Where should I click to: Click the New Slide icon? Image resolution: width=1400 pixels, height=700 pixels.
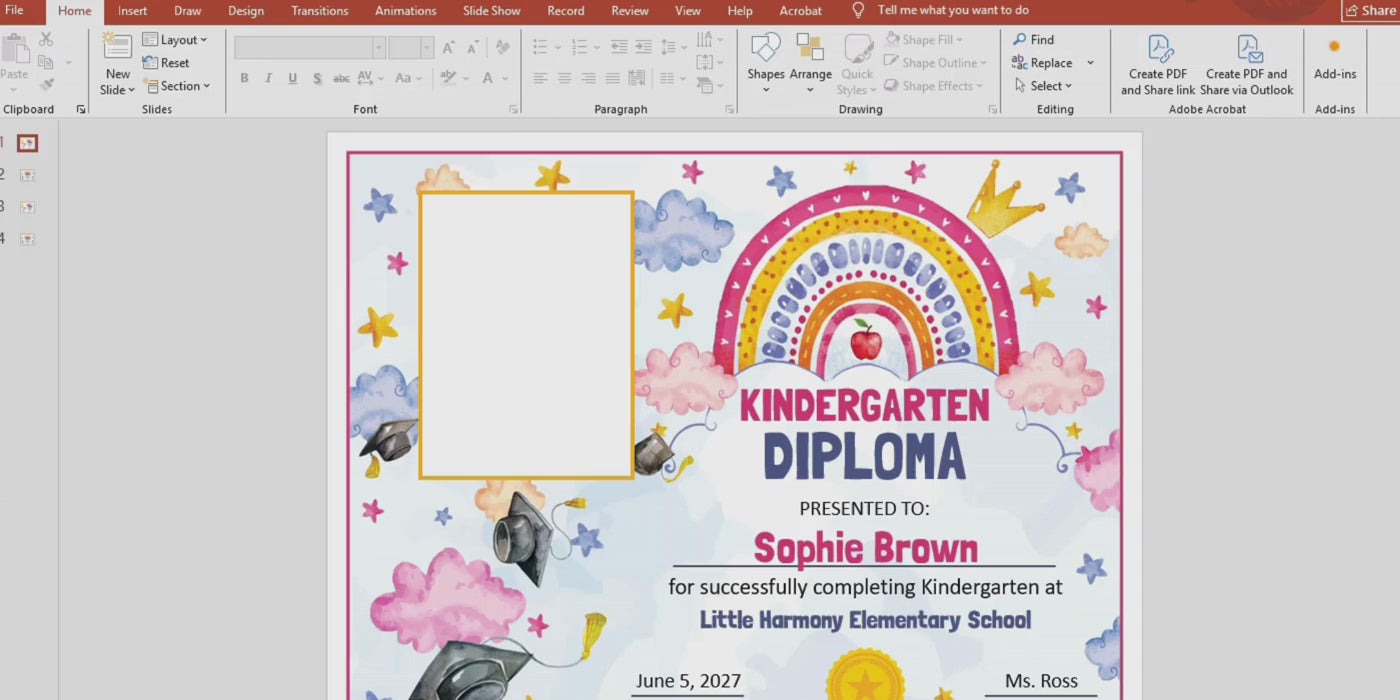click(117, 46)
